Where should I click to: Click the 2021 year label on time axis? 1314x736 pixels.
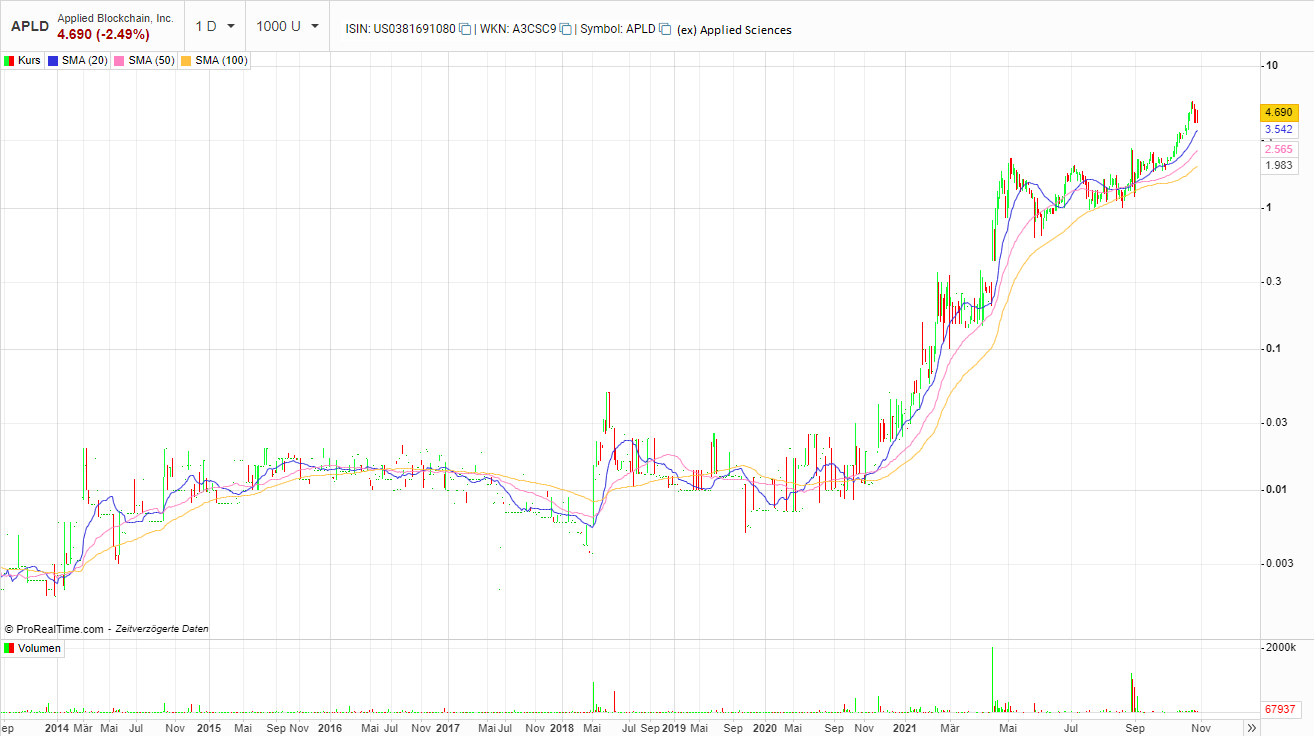pyautogui.click(x=906, y=728)
